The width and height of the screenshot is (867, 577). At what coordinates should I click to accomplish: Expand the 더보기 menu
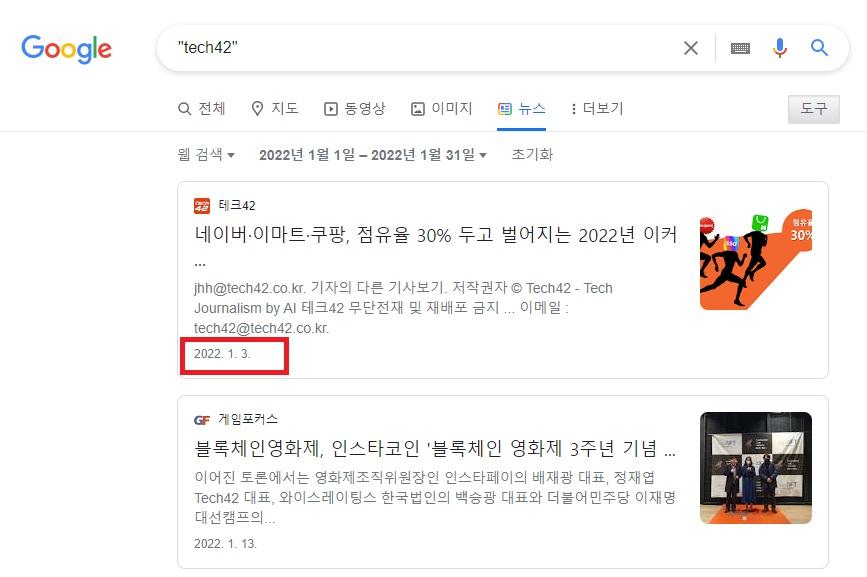(x=596, y=108)
